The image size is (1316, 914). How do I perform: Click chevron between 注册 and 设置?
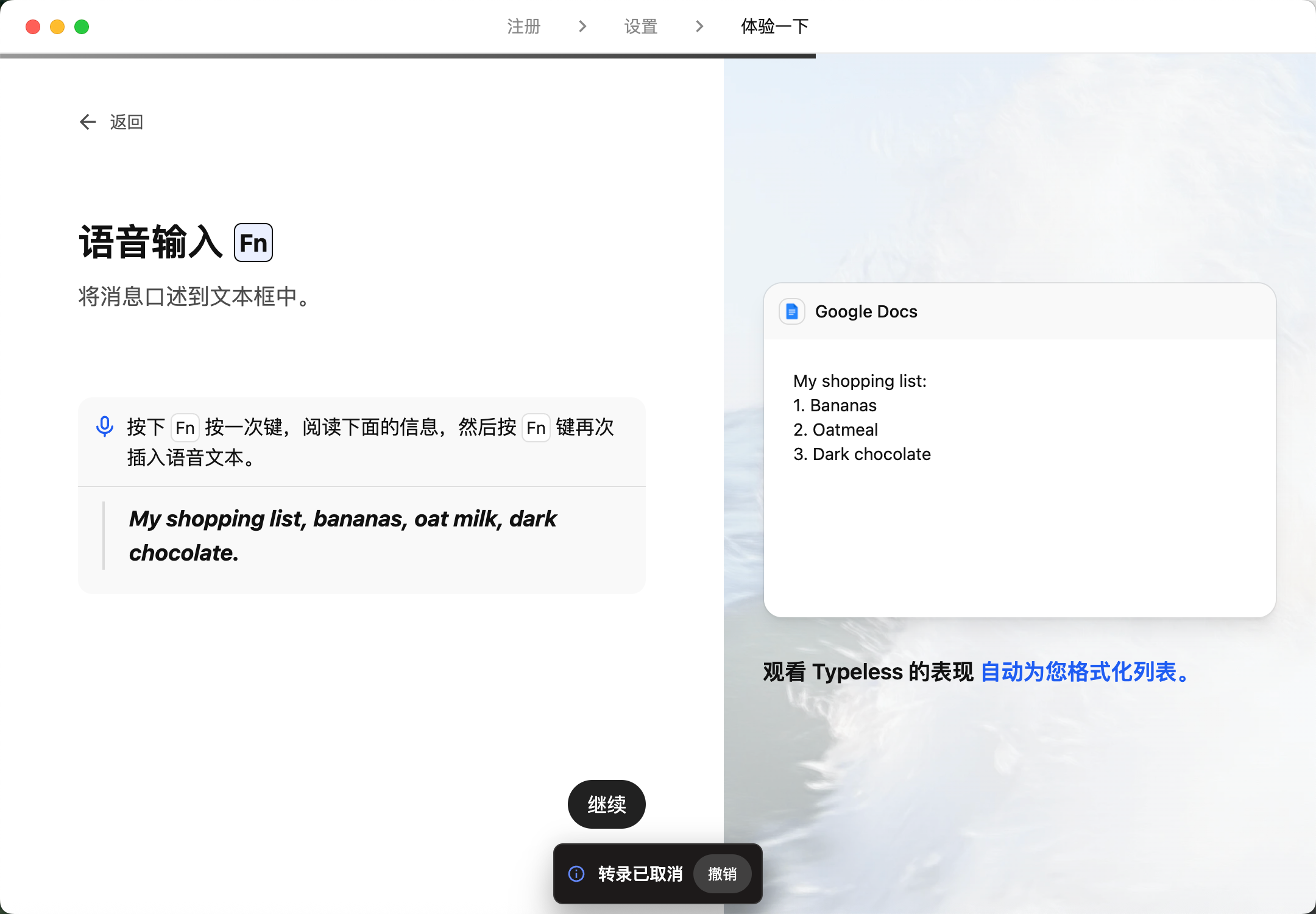pyautogui.click(x=582, y=26)
